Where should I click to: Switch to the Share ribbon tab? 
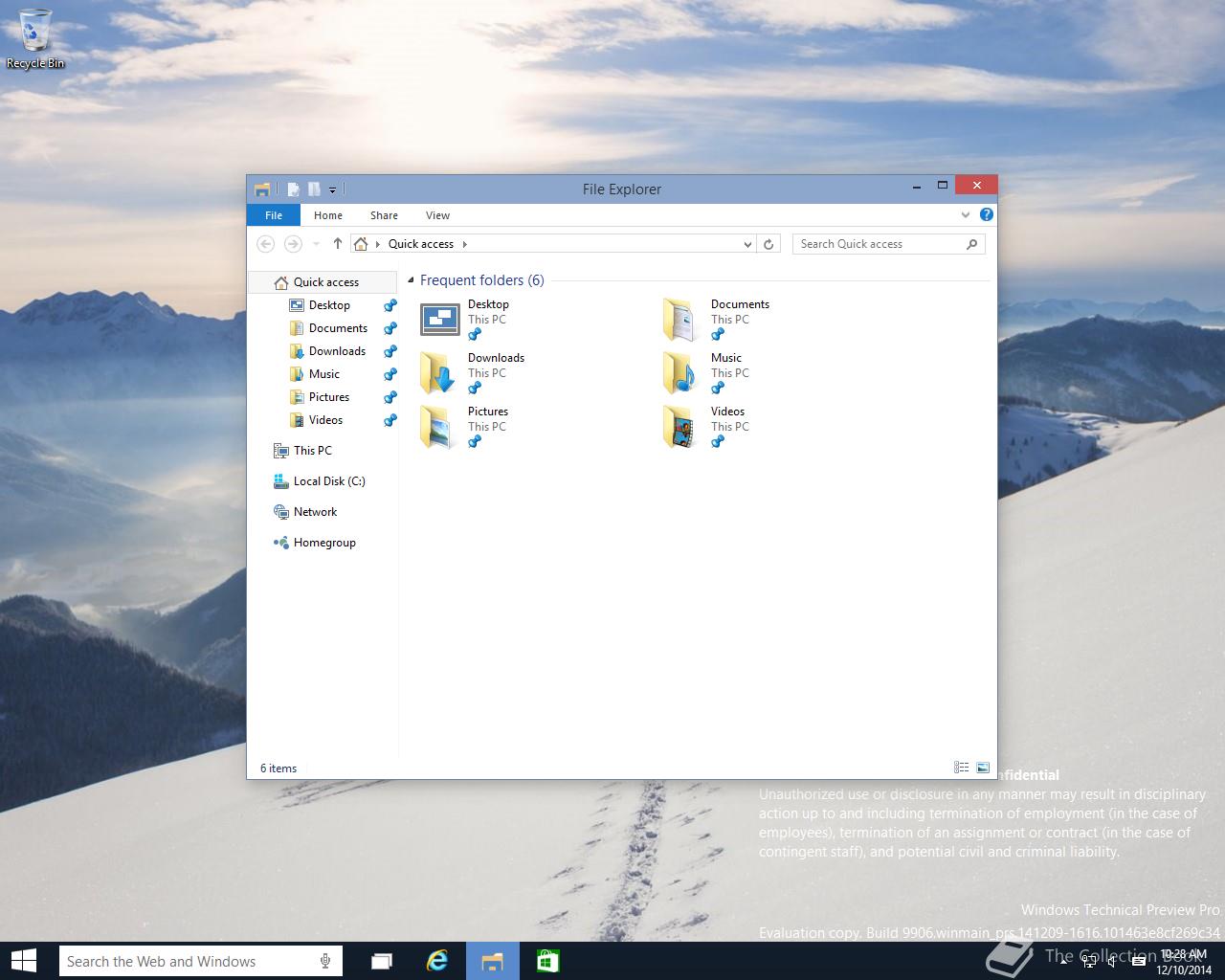(x=384, y=215)
